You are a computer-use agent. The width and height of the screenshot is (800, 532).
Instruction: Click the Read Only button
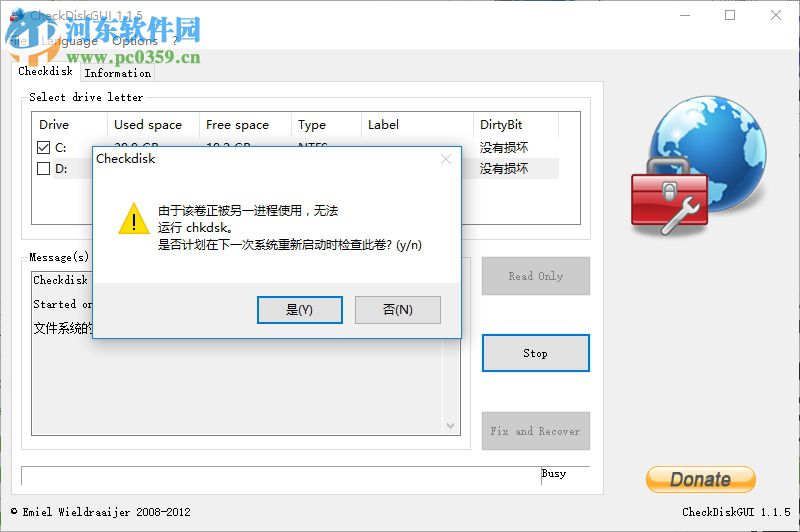[x=536, y=276]
